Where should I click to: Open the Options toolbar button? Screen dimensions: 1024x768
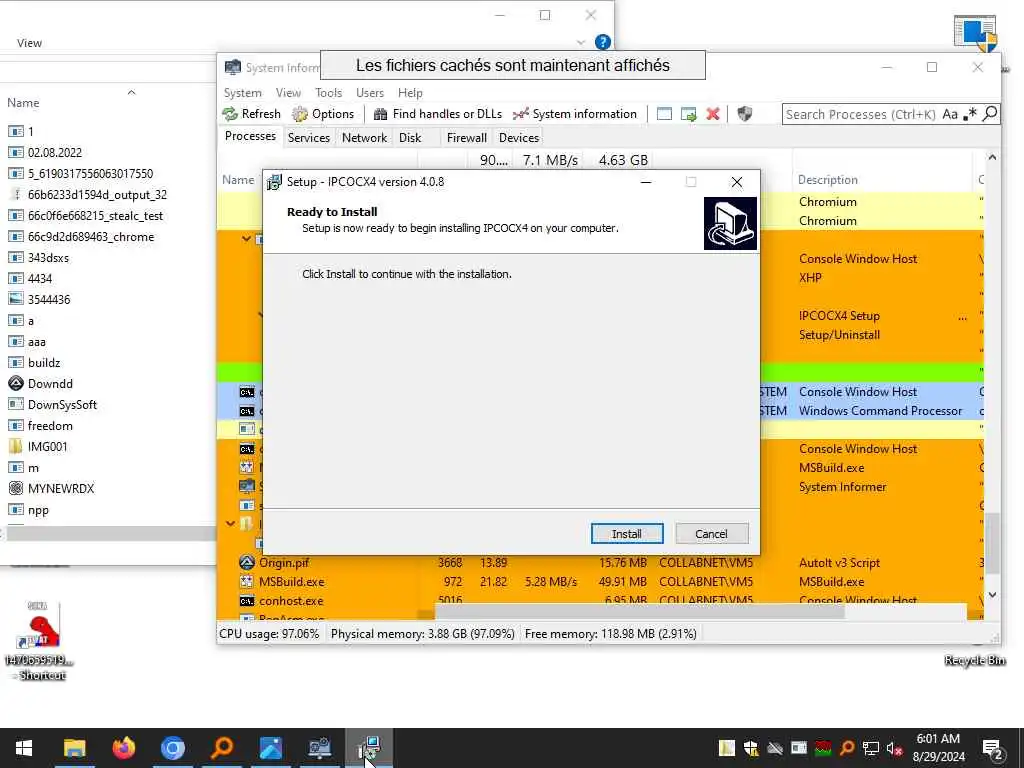click(323, 114)
